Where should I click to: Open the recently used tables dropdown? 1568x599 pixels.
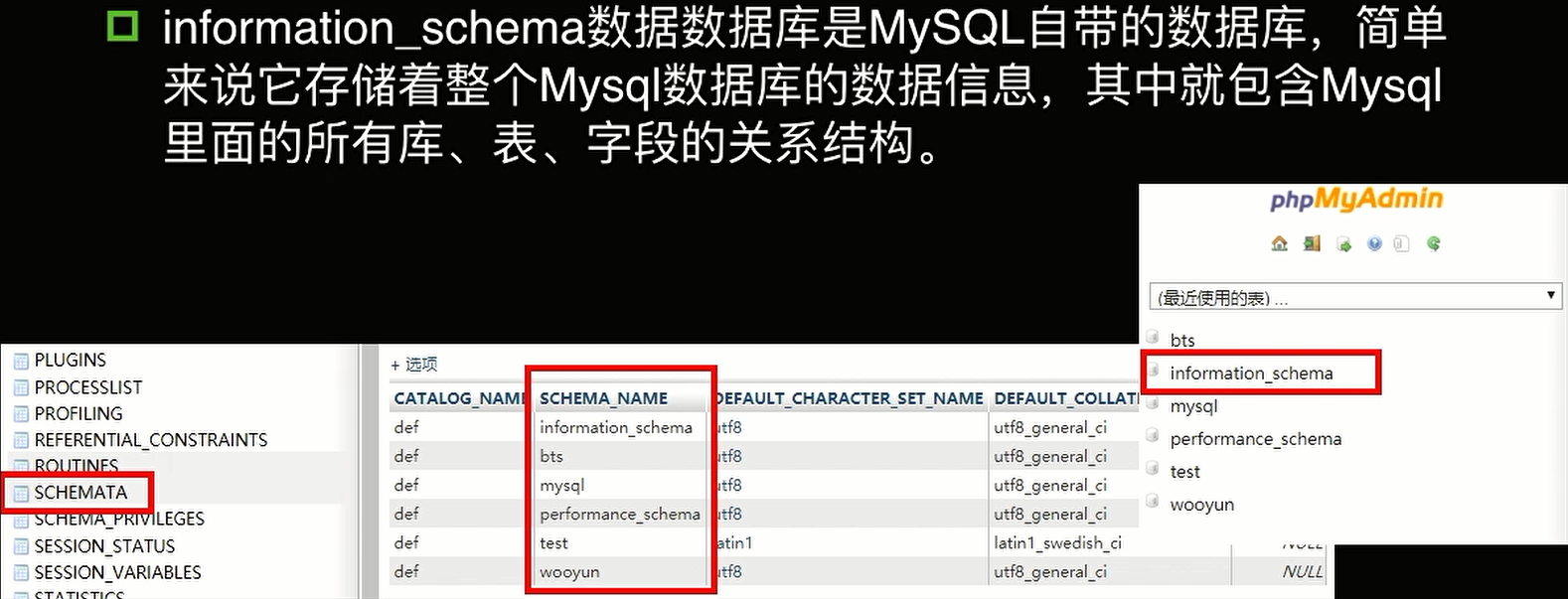[1355, 296]
